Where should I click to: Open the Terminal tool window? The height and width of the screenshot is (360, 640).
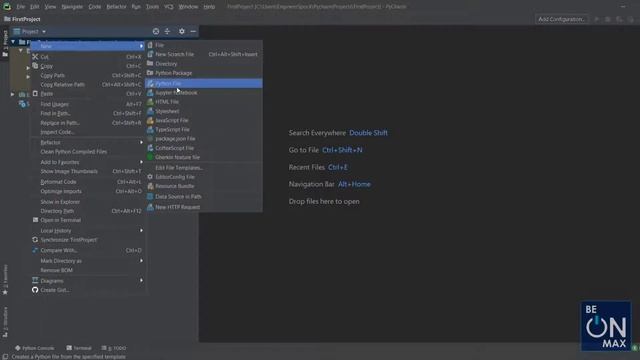point(79,348)
